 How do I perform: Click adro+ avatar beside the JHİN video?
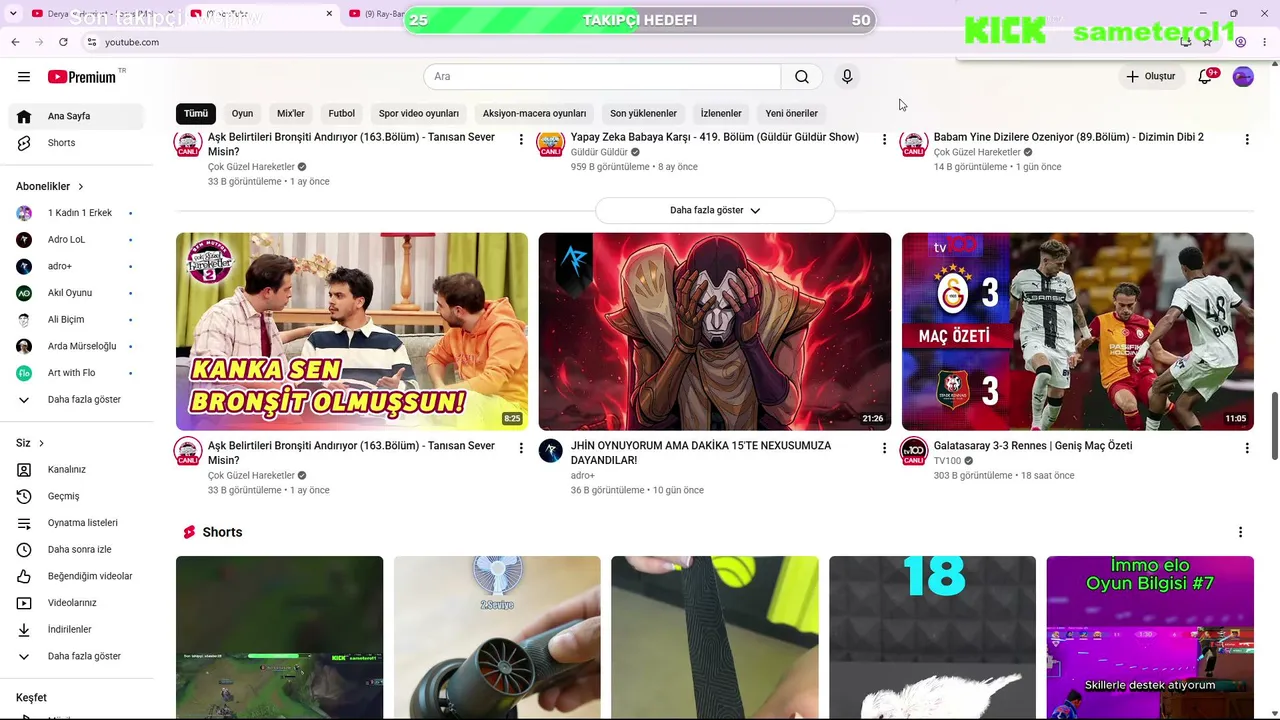(551, 451)
